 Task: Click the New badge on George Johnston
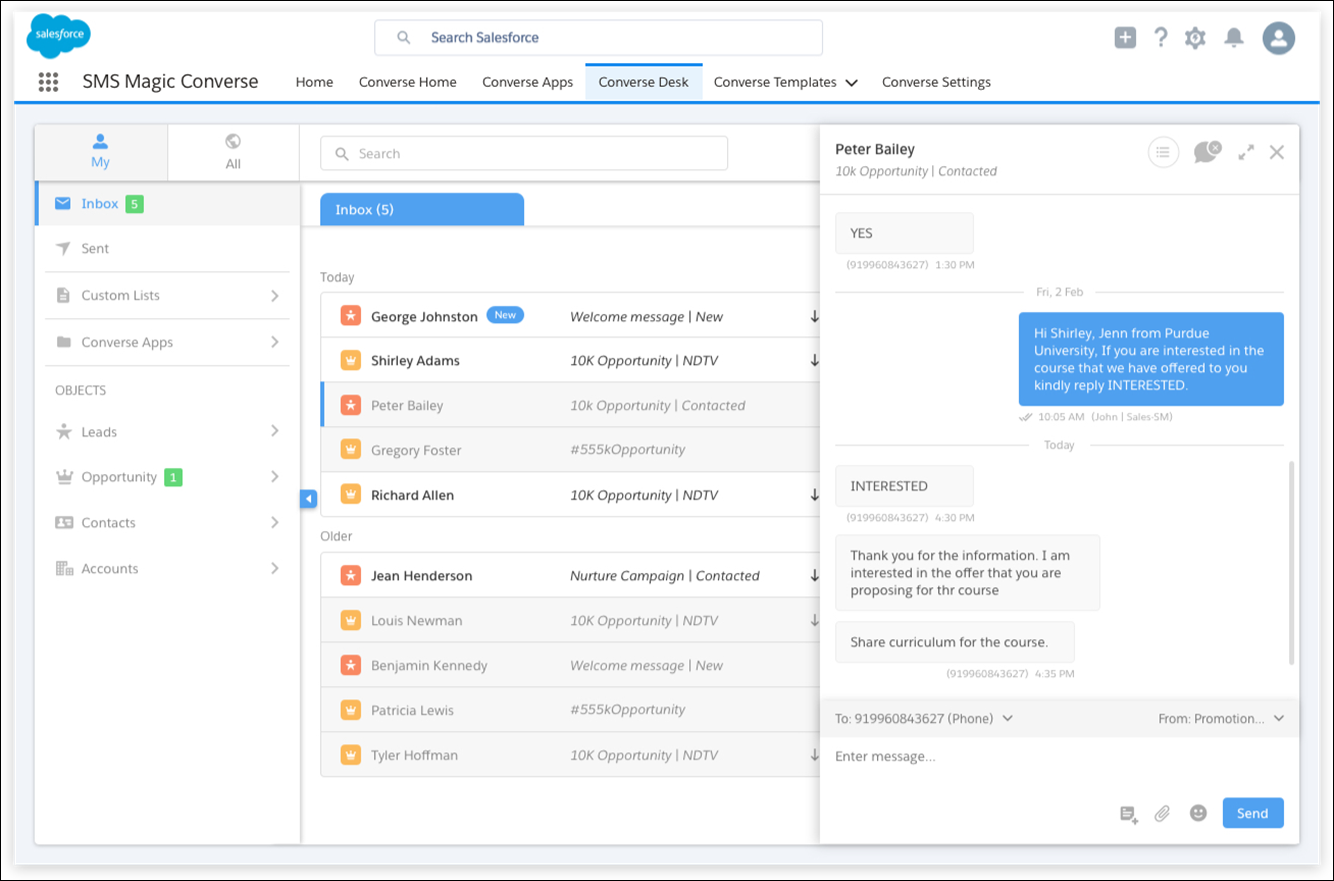(505, 315)
